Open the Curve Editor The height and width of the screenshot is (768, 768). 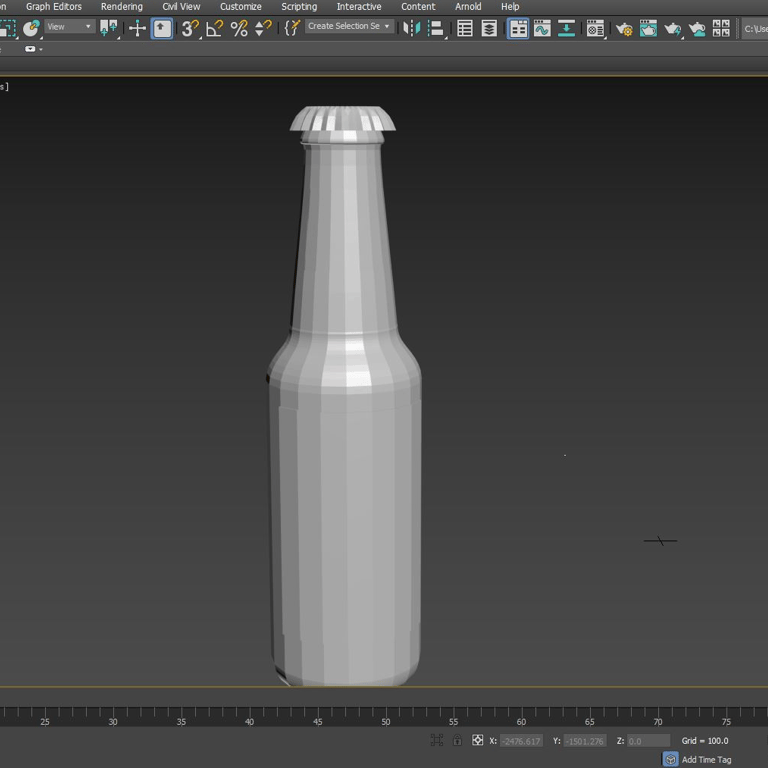click(542, 28)
